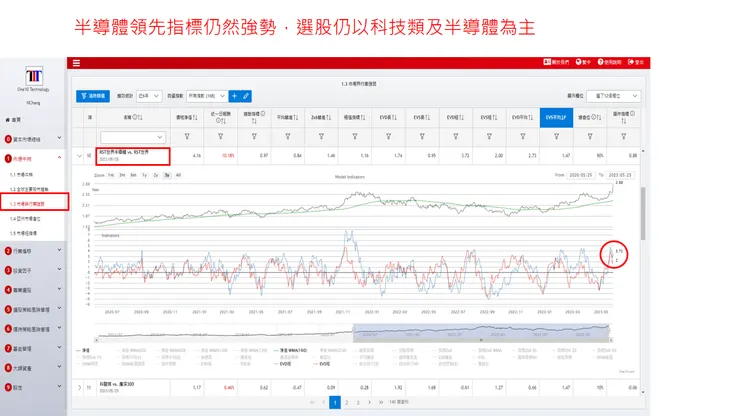Click the shaded navigator range selection
The width and height of the screenshot is (740, 416).
click(x=481, y=331)
